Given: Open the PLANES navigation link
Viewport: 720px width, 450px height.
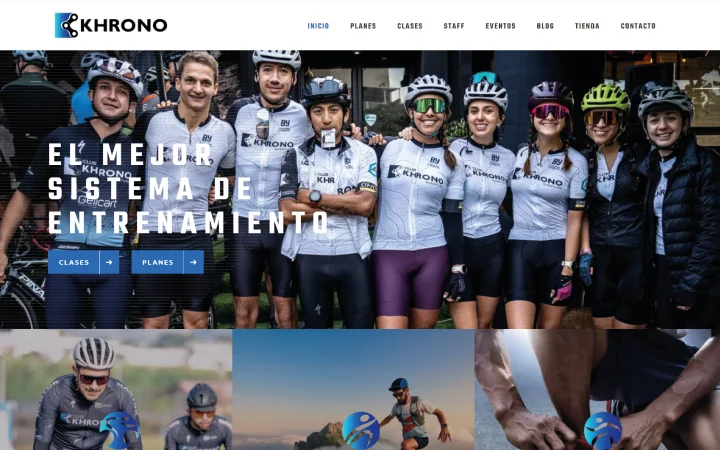Looking at the screenshot, I should (x=363, y=26).
